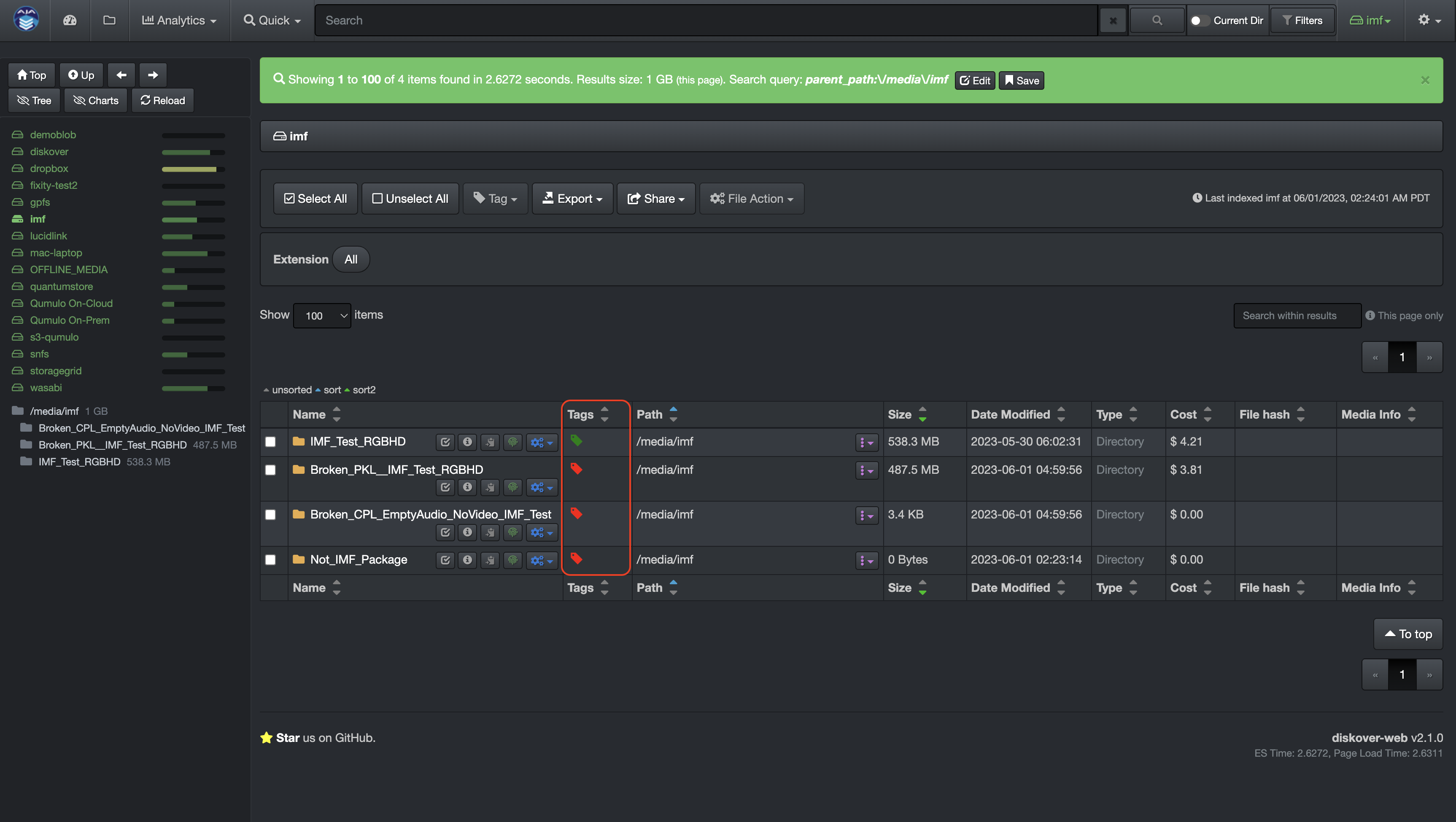Image resolution: width=1456 pixels, height=822 pixels.
Task: Open the Quick search menu
Action: click(272, 20)
